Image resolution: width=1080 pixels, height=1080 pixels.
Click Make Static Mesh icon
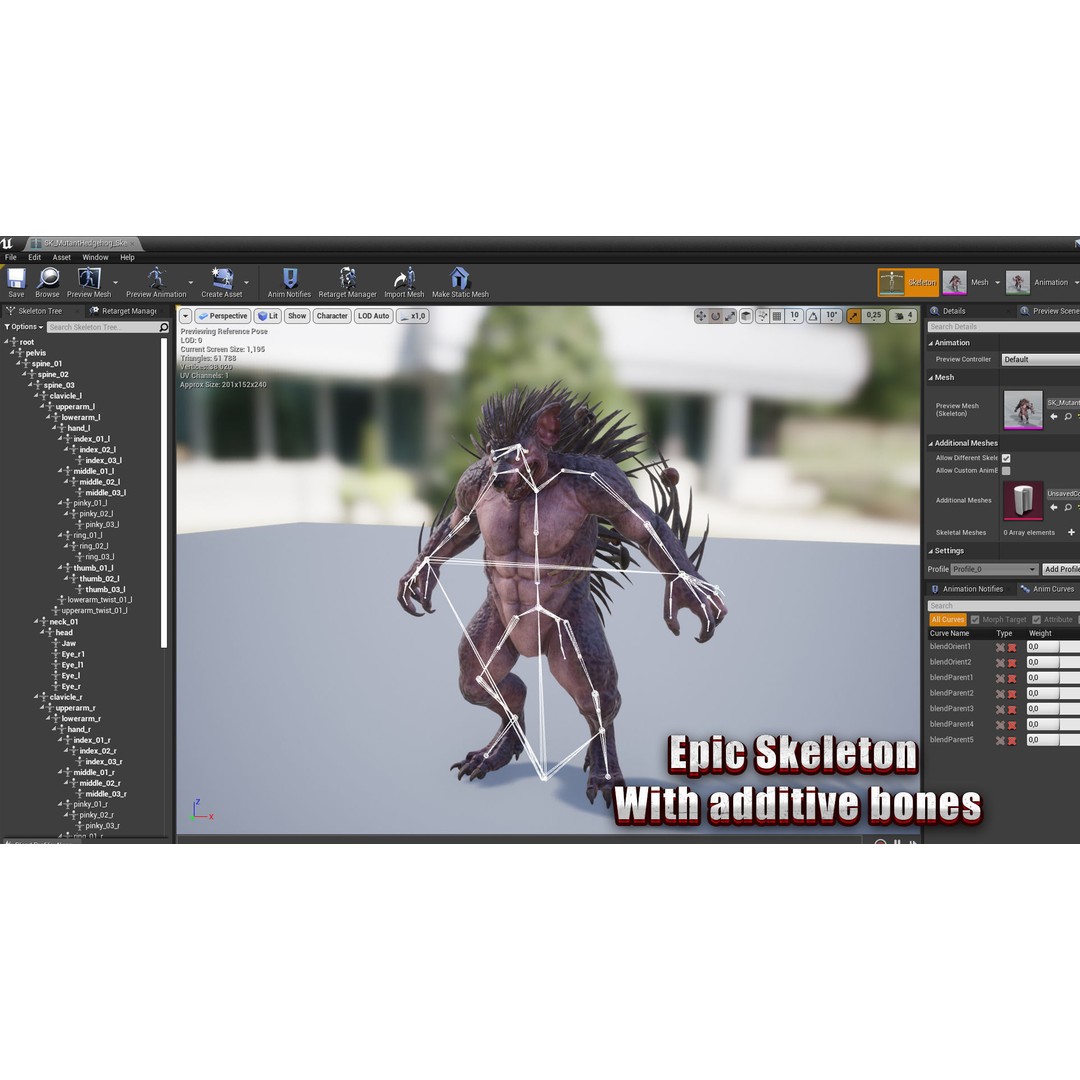coord(459,278)
